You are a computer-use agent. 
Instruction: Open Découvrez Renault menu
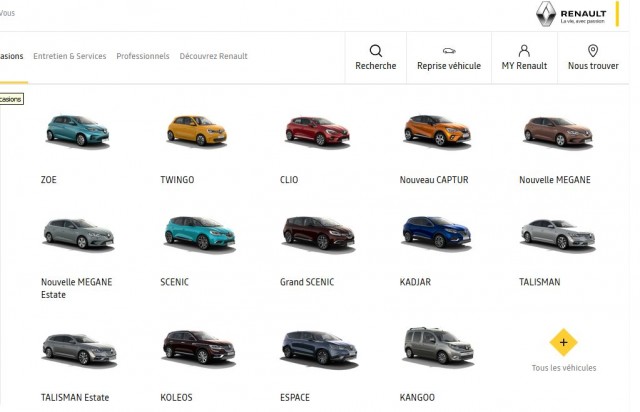213,56
